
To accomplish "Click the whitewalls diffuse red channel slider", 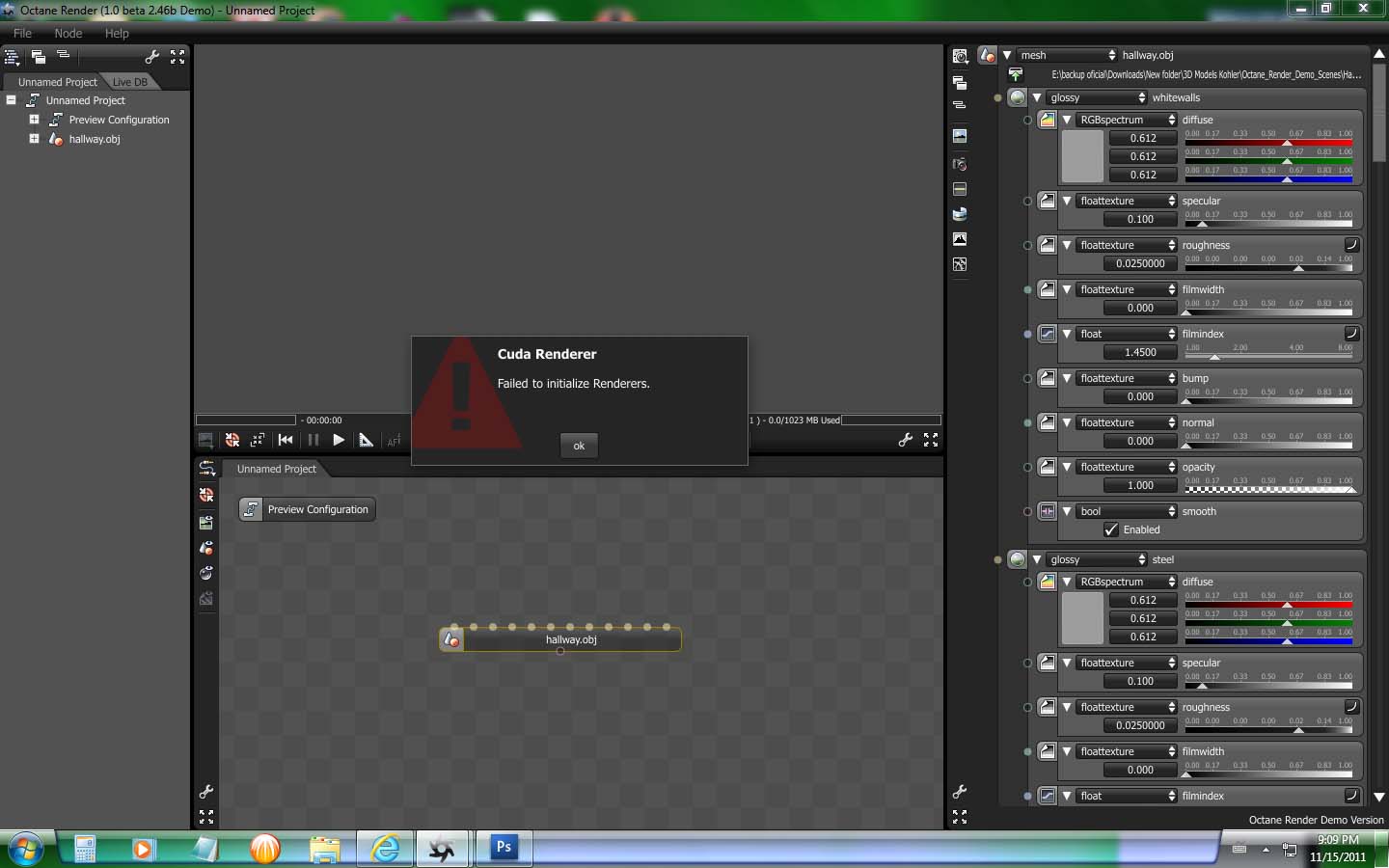I will pyautogui.click(x=1268, y=142).
